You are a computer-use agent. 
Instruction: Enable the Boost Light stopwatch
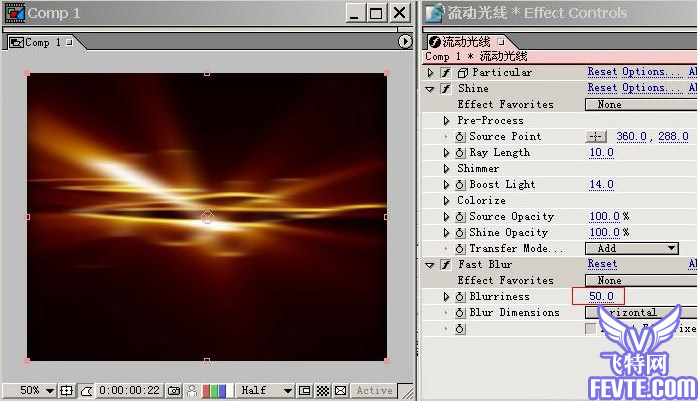(x=460, y=185)
